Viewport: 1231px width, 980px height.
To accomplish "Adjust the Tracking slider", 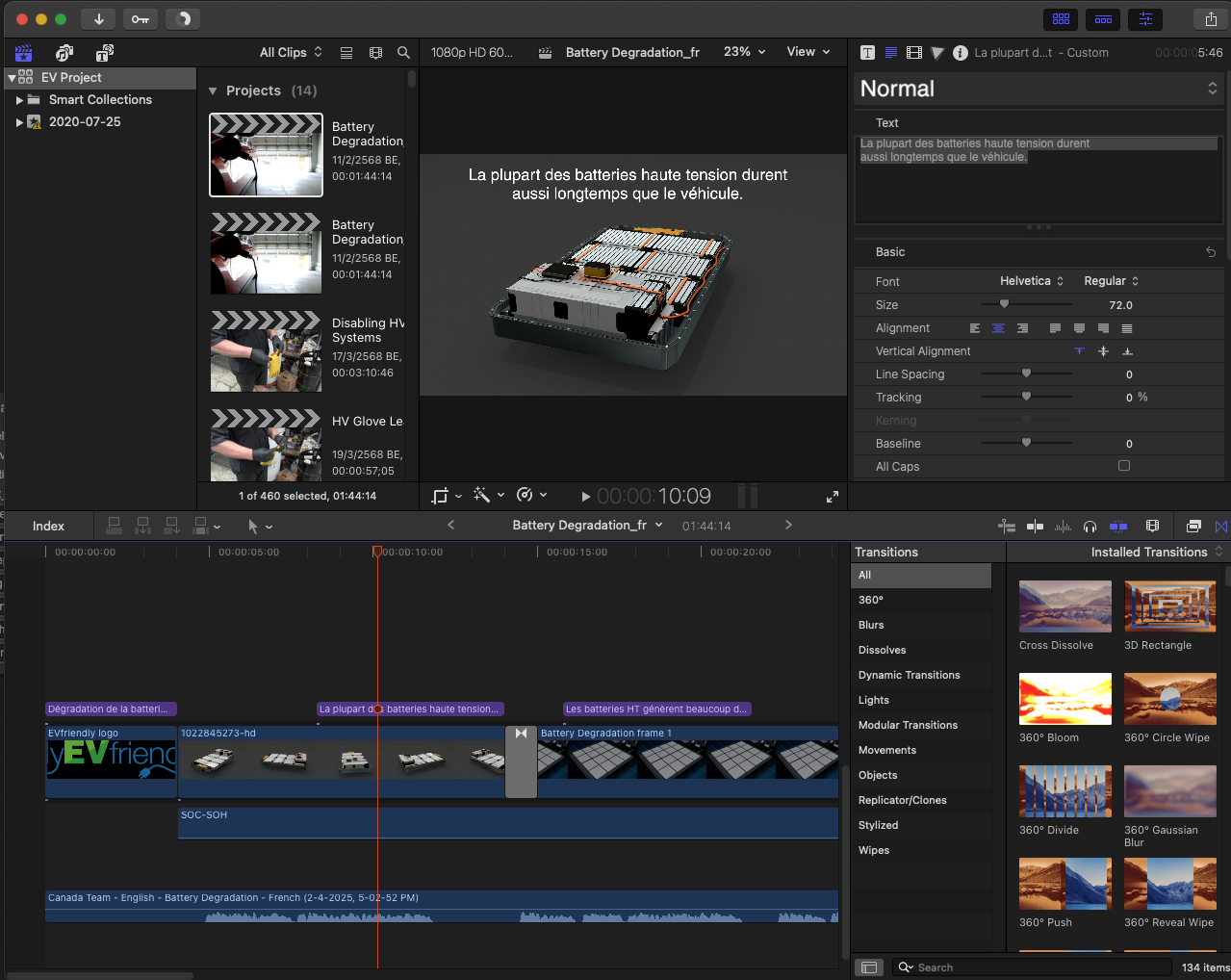I will pyautogui.click(x=1026, y=397).
